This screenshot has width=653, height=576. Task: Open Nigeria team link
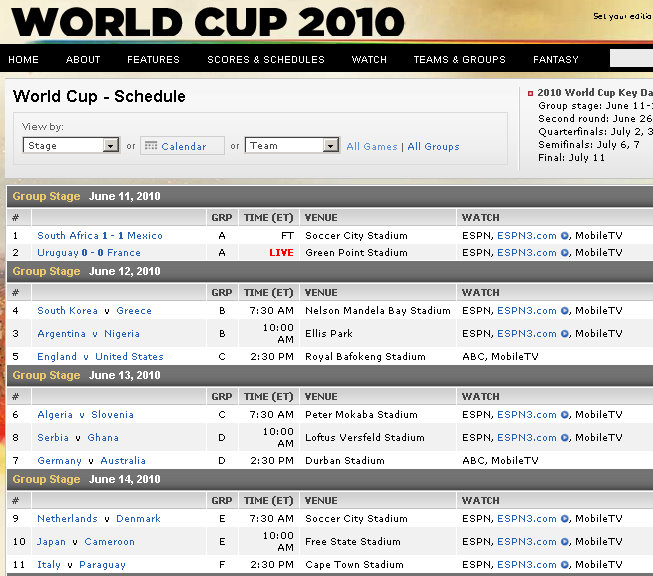tap(122, 334)
